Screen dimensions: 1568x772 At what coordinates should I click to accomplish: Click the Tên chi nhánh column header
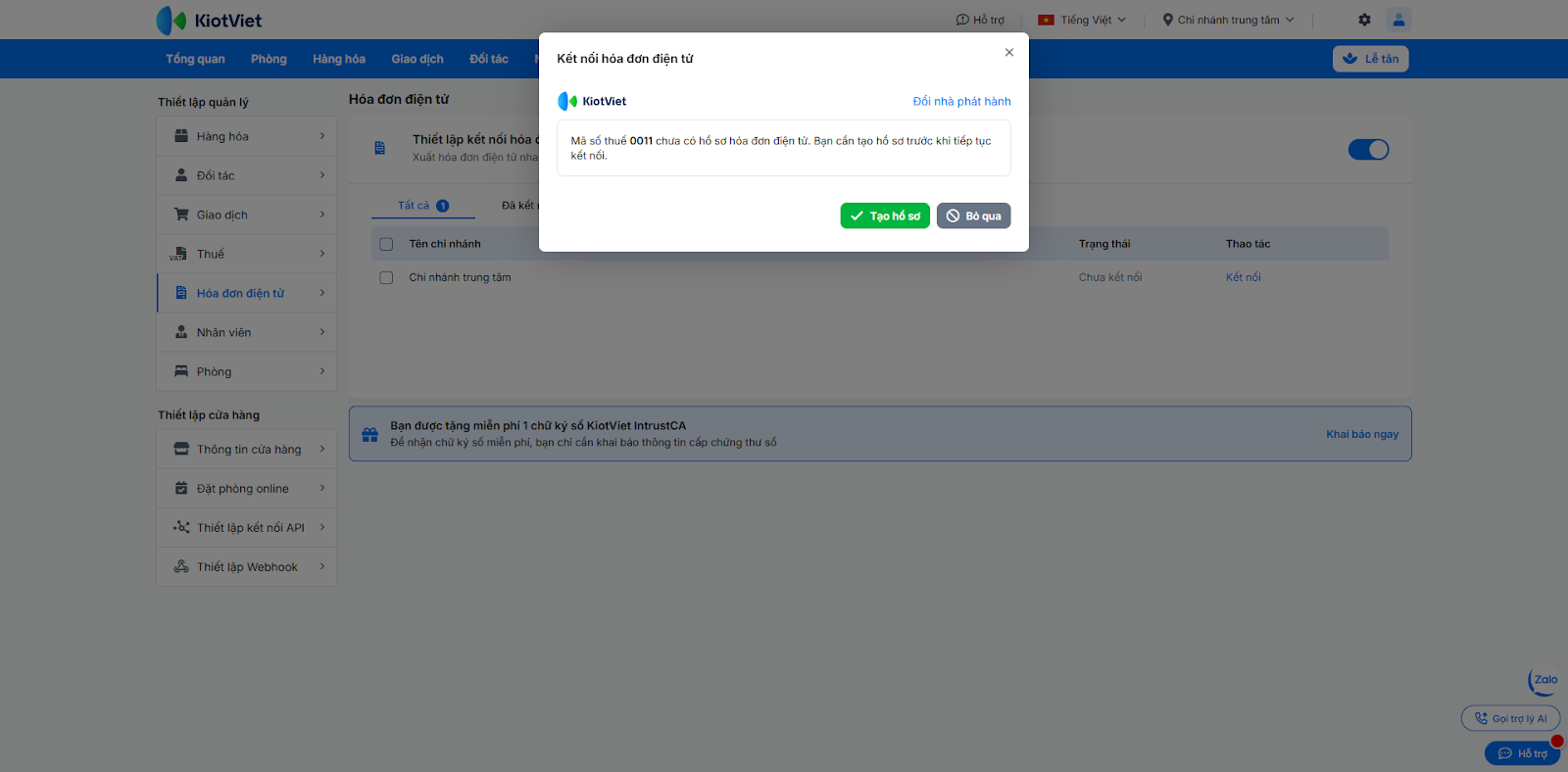[445, 244]
